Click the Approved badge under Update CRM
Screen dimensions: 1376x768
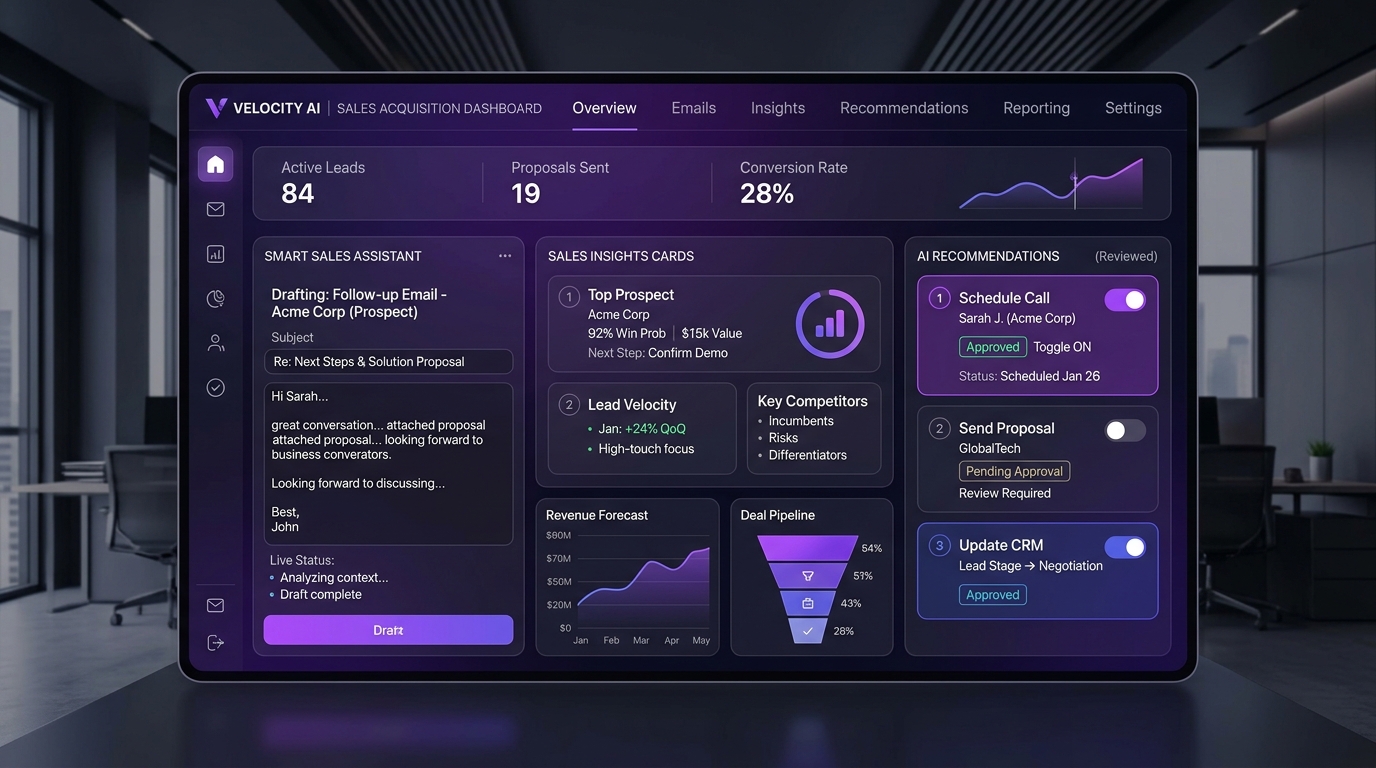993,595
